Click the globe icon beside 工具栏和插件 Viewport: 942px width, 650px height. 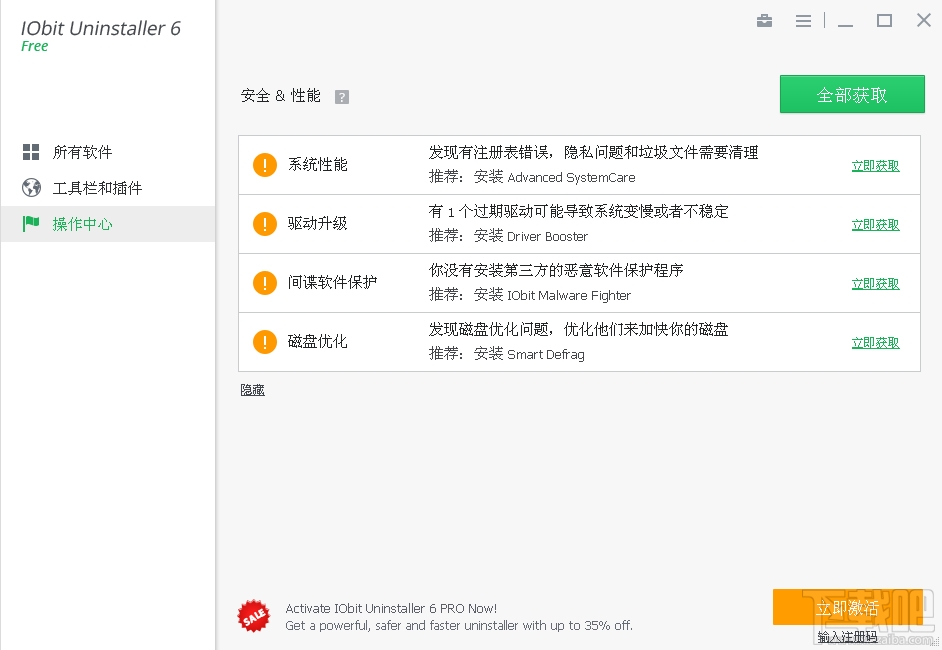(x=31, y=187)
